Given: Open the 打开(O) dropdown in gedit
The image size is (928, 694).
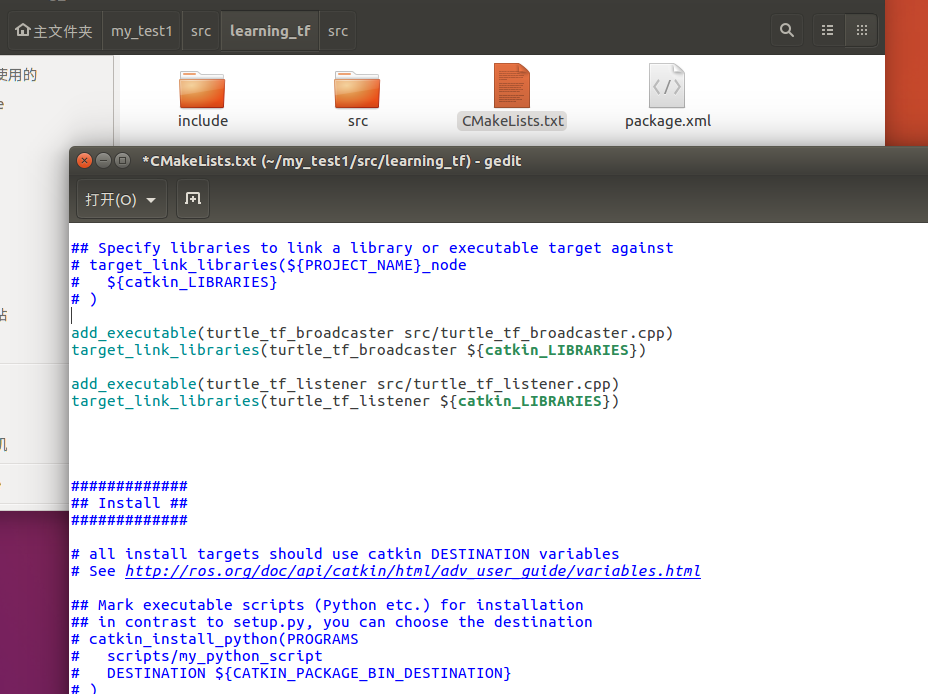Looking at the screenshot, I should (x=121, y=199).
